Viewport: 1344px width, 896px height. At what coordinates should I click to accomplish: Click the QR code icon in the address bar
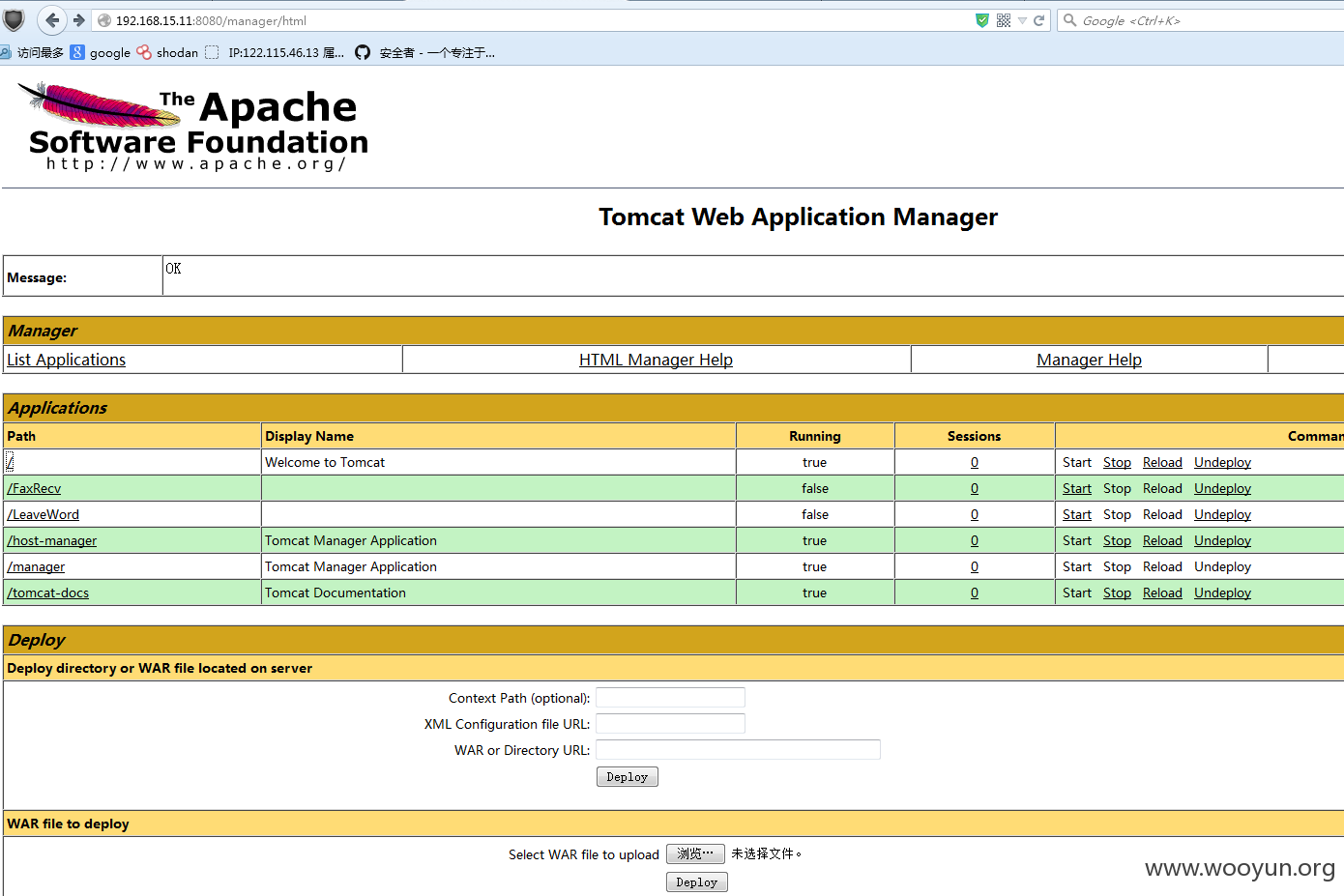[x=1004, y=20]
